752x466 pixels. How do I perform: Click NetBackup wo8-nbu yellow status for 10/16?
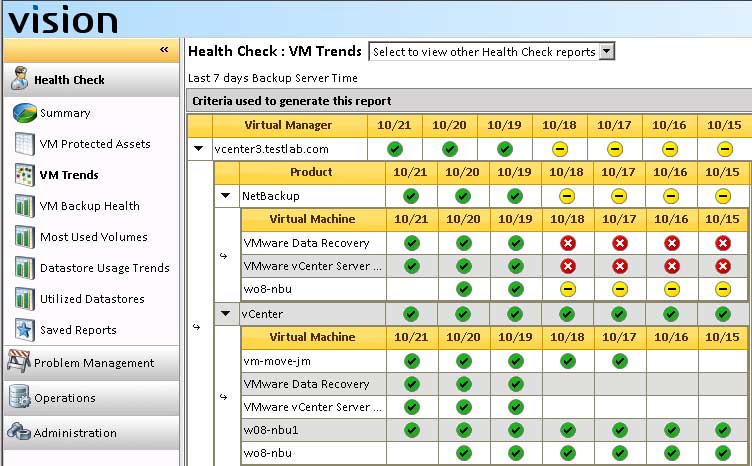point(671,289)
